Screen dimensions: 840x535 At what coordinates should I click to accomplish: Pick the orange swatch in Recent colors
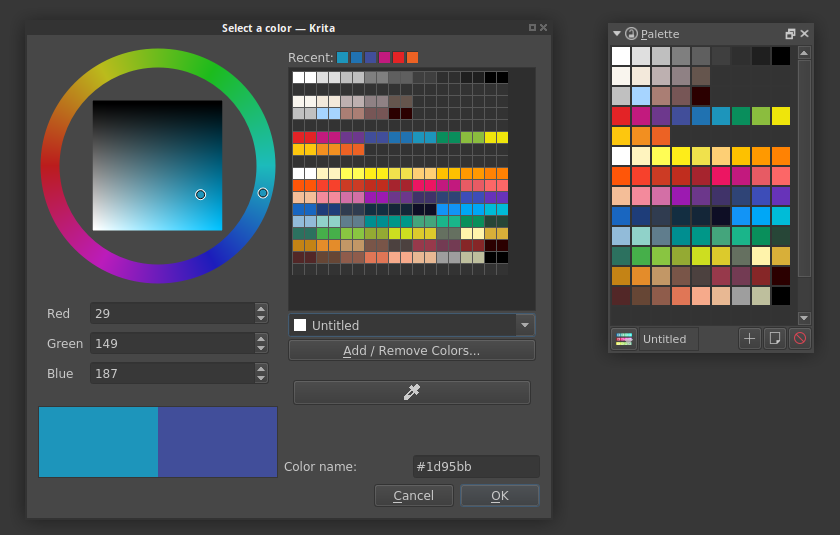(x=412, y=57)
